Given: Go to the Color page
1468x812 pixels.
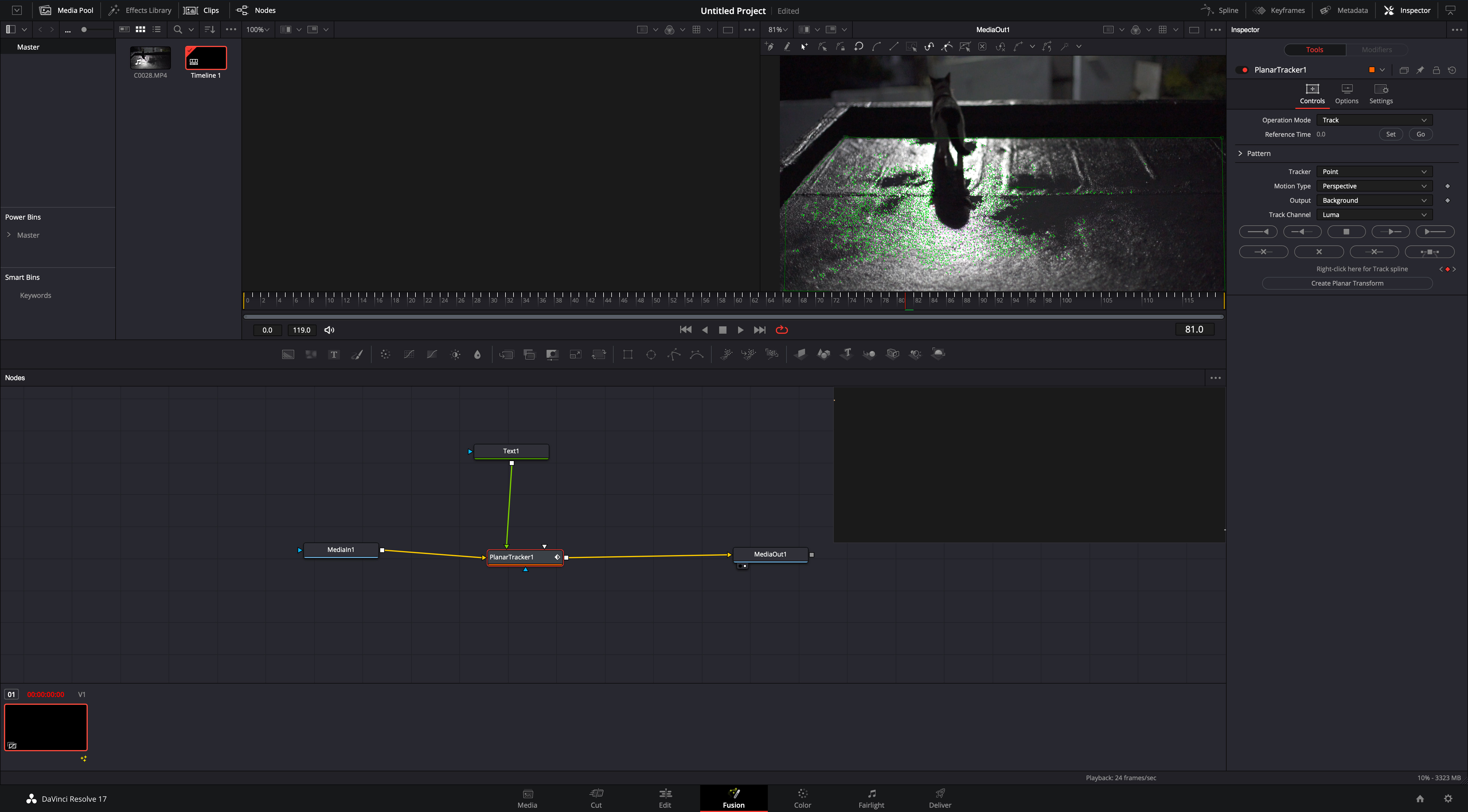Looking at the screenshot, I should (803, 798).
